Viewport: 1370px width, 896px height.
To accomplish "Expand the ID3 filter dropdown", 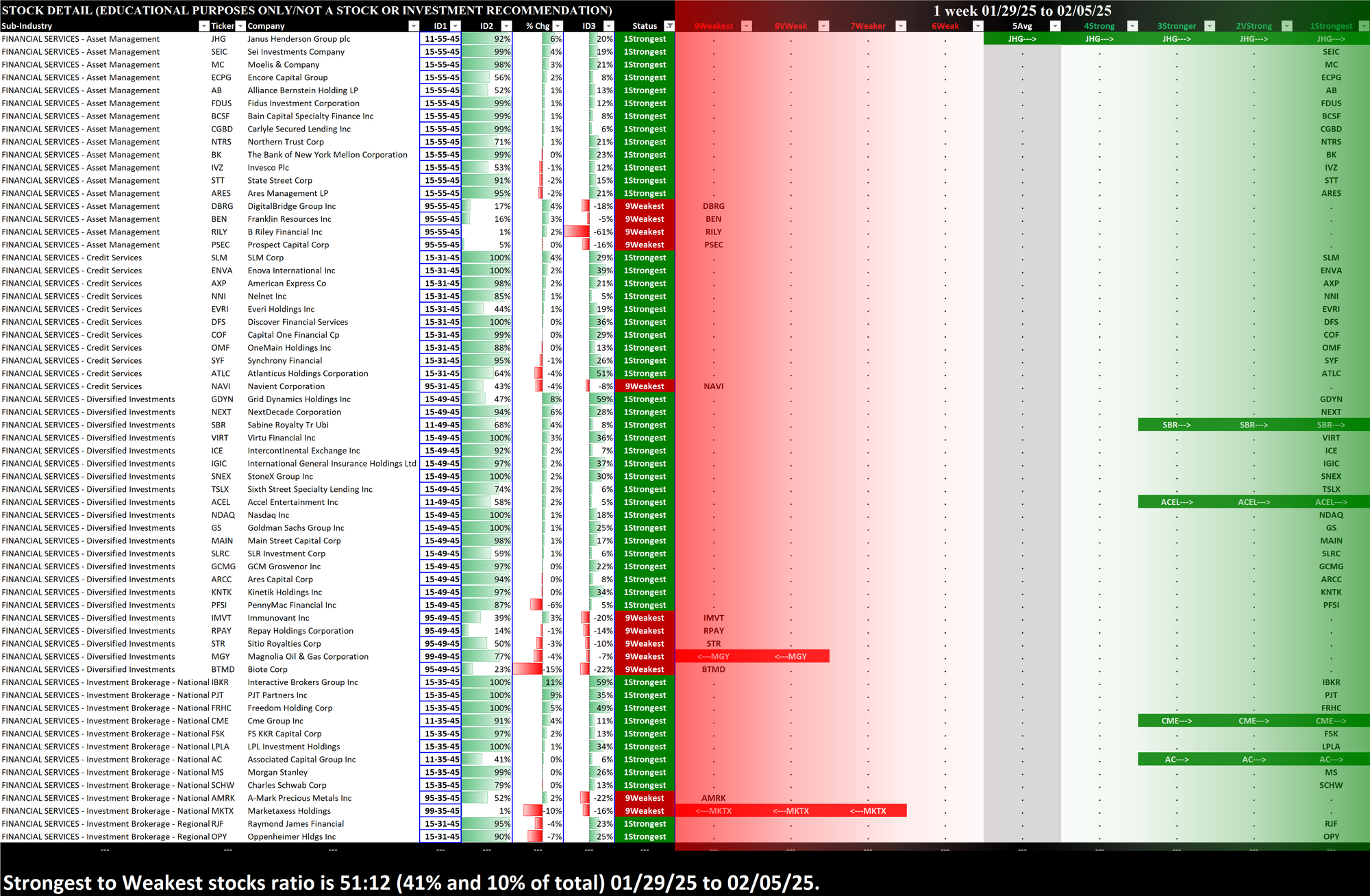I will pyautogui.click(x=608, y=26).
